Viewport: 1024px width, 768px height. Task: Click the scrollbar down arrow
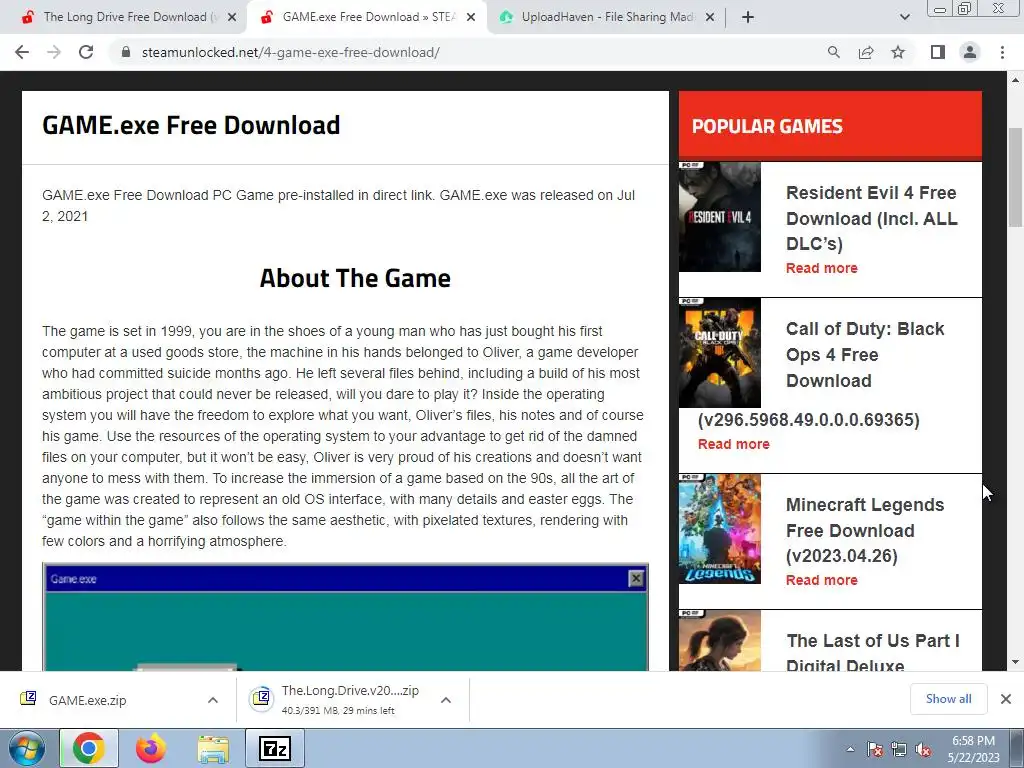(1015, 662)
